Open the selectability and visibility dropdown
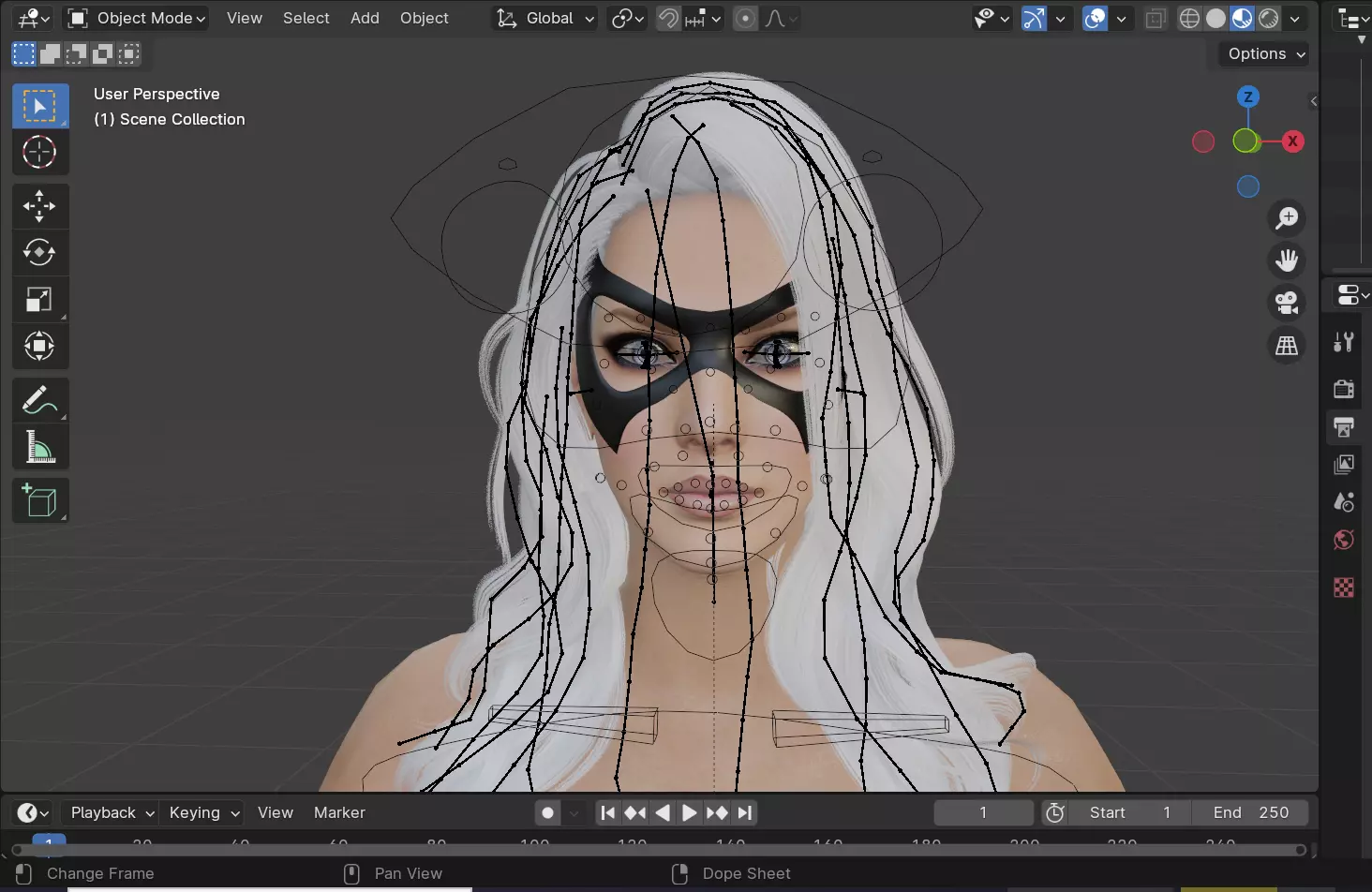 point(992,18)
